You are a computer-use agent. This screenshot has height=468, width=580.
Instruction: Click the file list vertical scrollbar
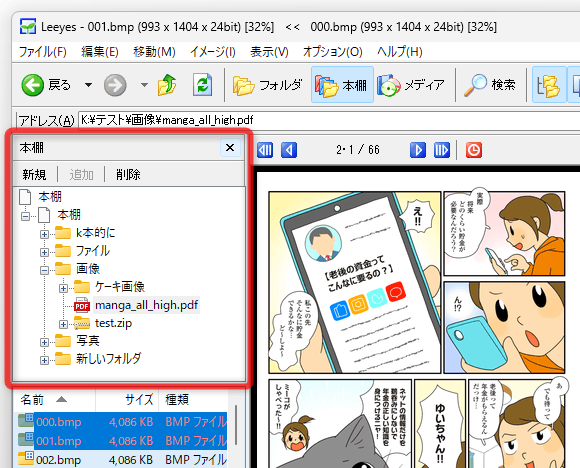236,425
